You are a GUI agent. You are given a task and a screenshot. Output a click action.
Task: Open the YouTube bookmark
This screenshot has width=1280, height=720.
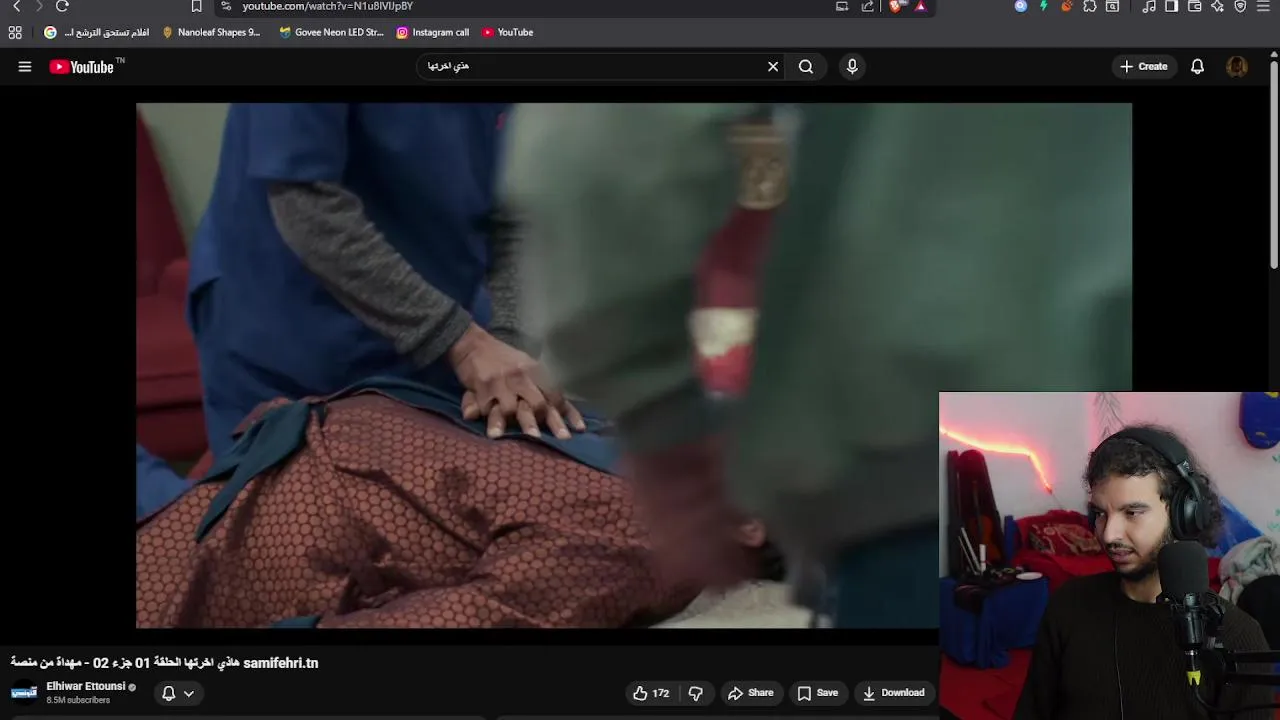[507, 32]
